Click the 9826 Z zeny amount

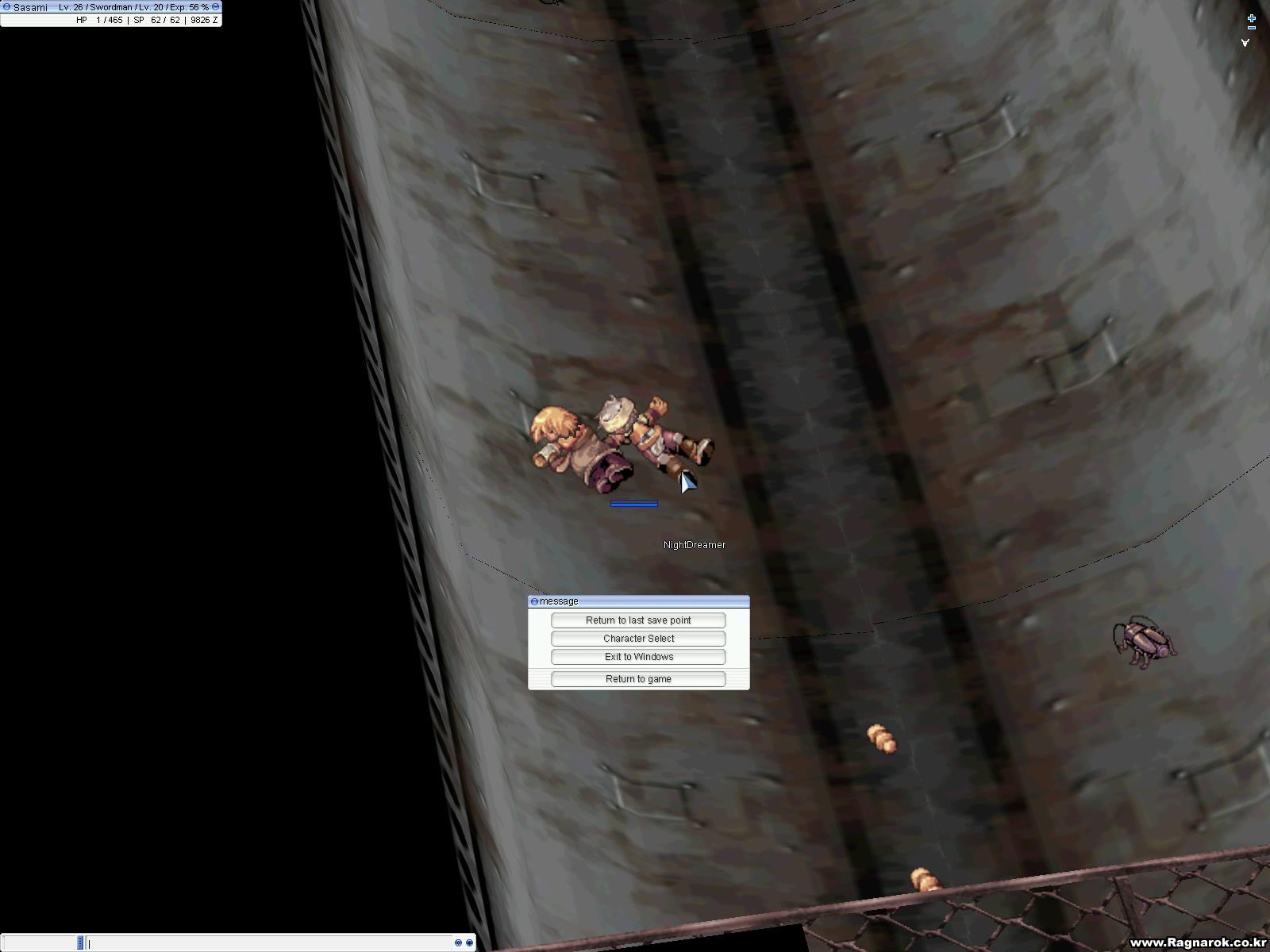(x=204, y=21)
